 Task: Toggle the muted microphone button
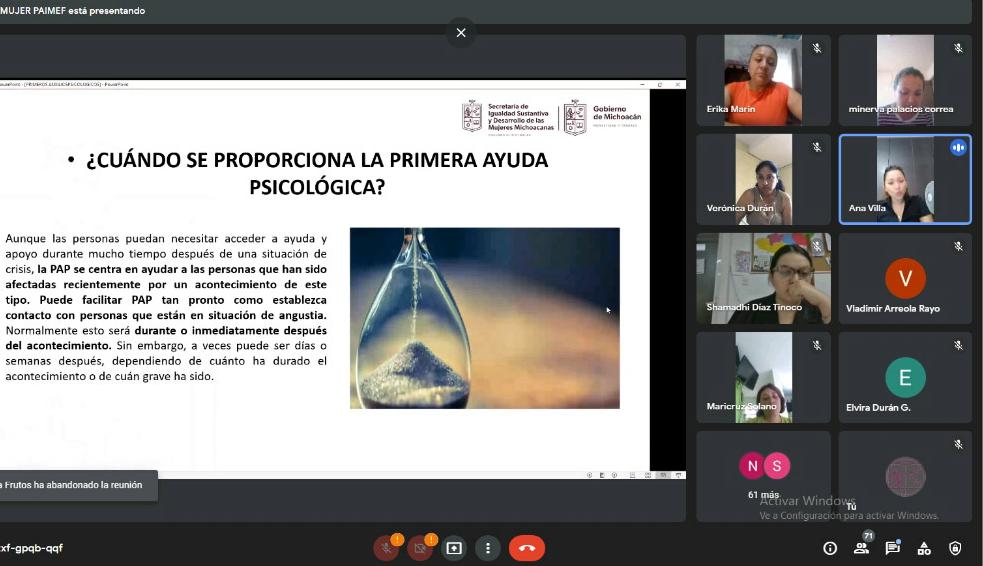(386, 548)
